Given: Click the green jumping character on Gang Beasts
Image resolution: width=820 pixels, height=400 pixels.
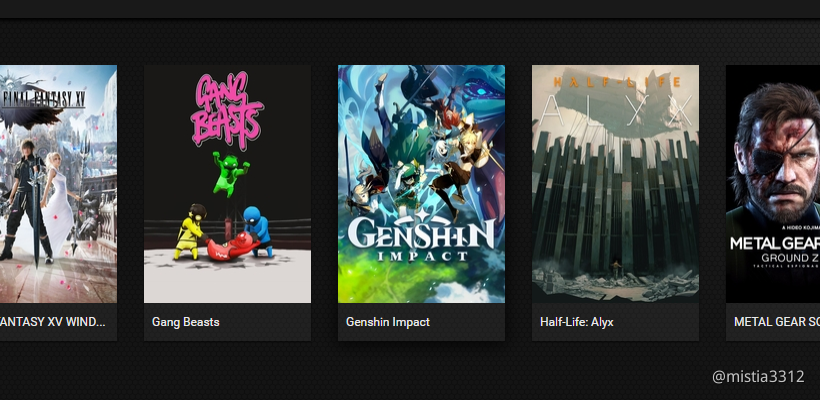Looking at the screenshot, I should tap(230, 174).
